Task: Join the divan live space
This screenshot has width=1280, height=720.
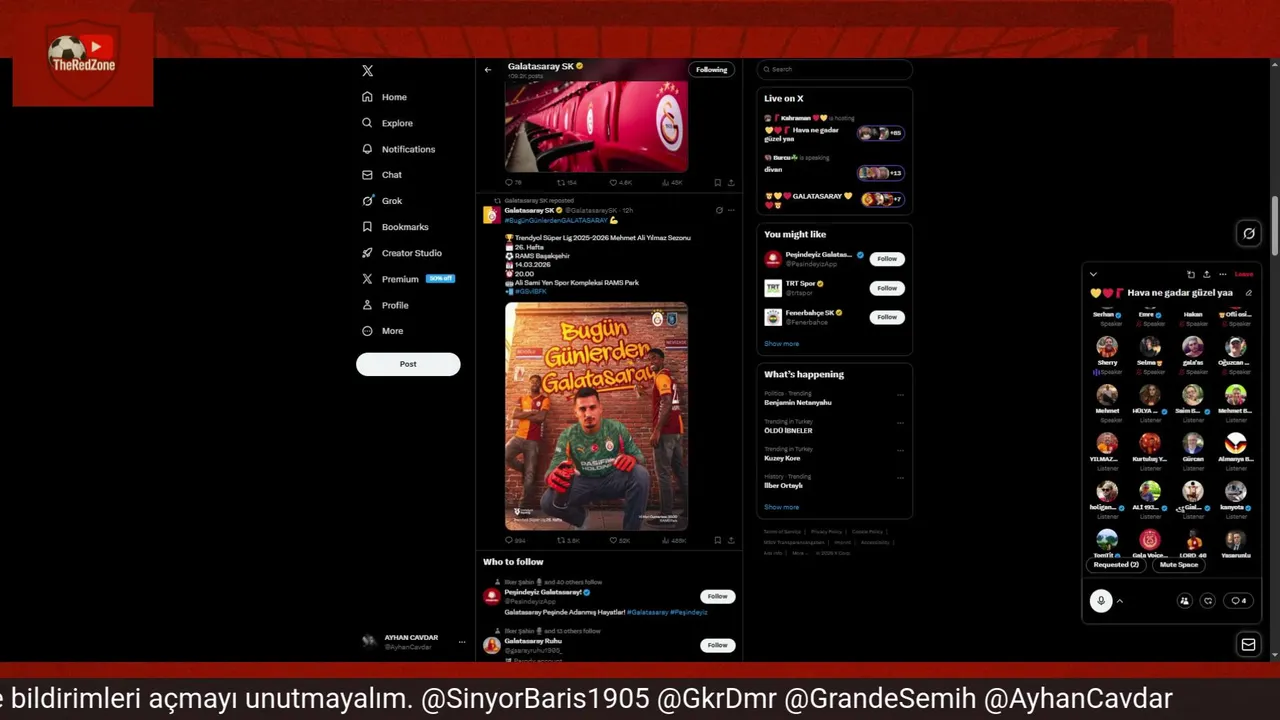Action: pos(833,165)
